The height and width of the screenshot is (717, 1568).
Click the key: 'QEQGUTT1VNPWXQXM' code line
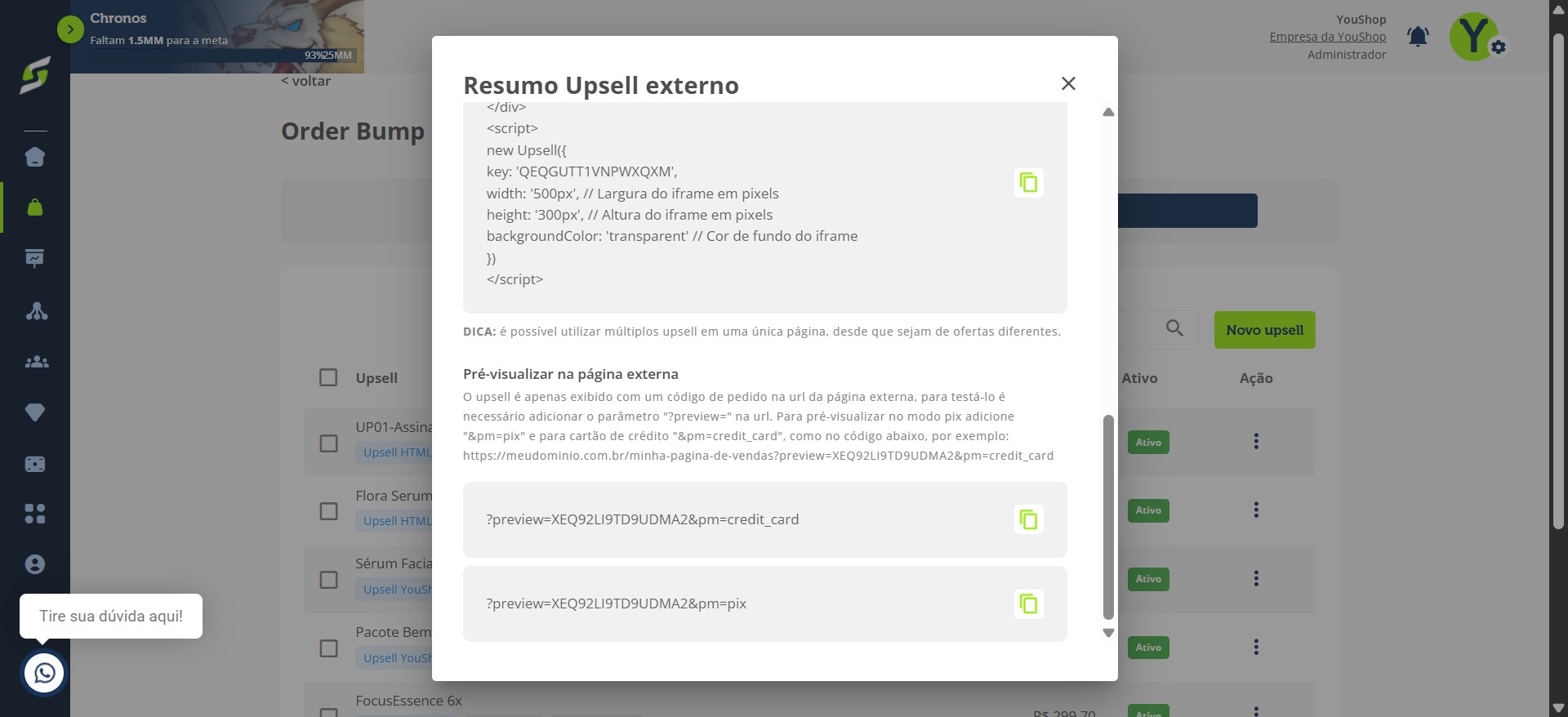point(582,171)
